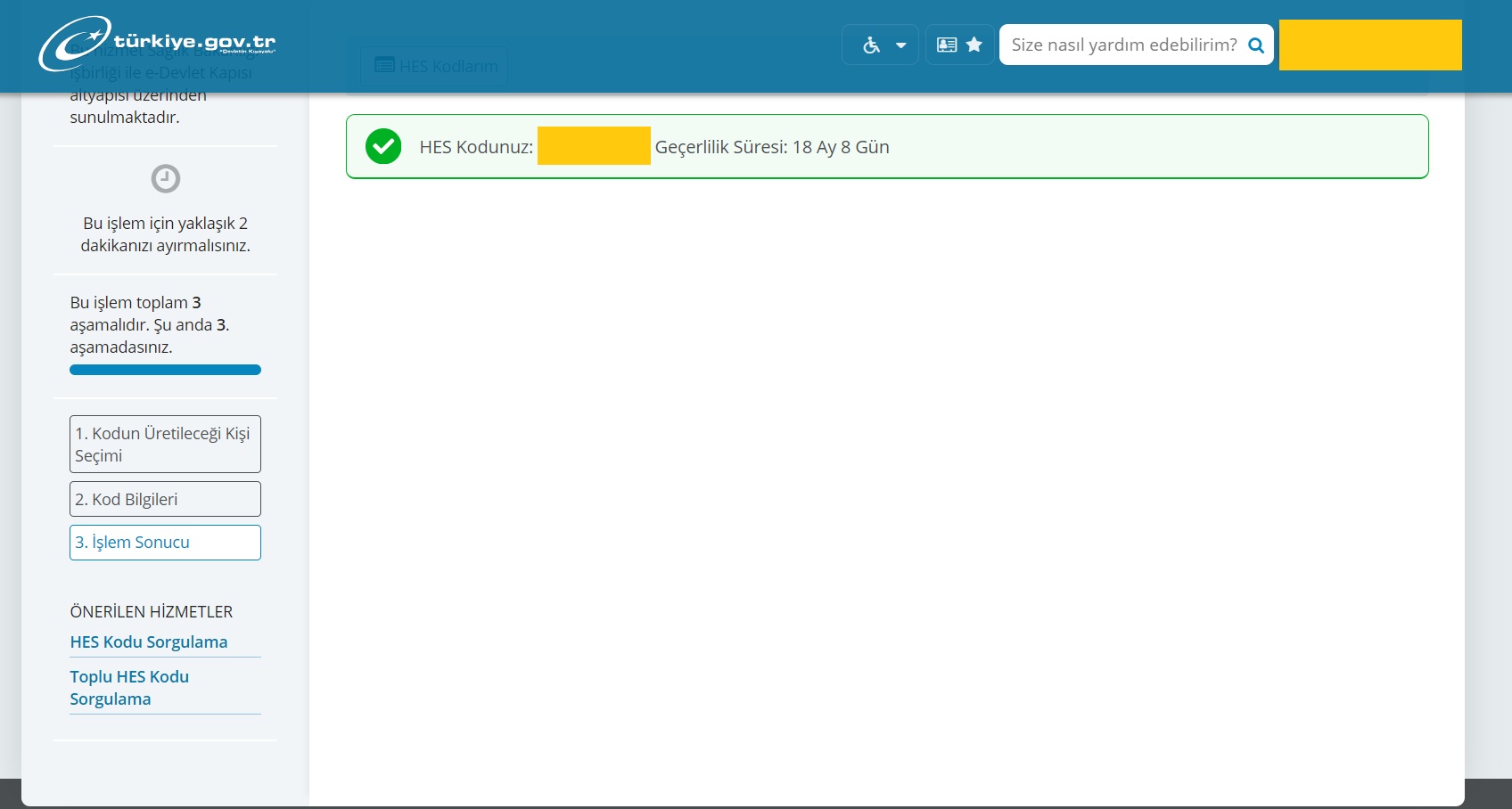Click the Geçerlilik Süresi validity text

[772, 147]
